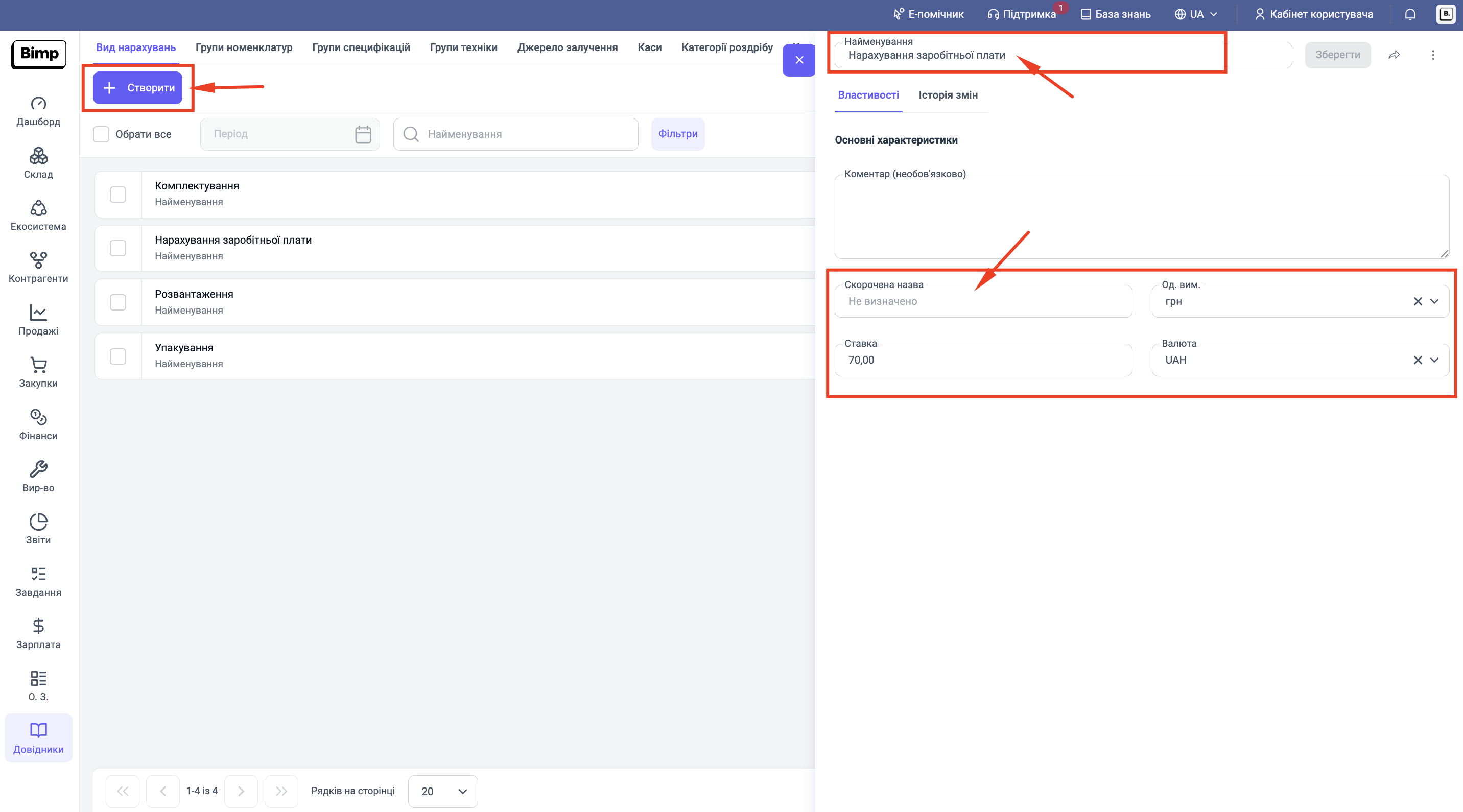This screenshot has width=1463, height=812.
Task: Expand the Валюта UAH dropdown
Action: (1434, 360)
